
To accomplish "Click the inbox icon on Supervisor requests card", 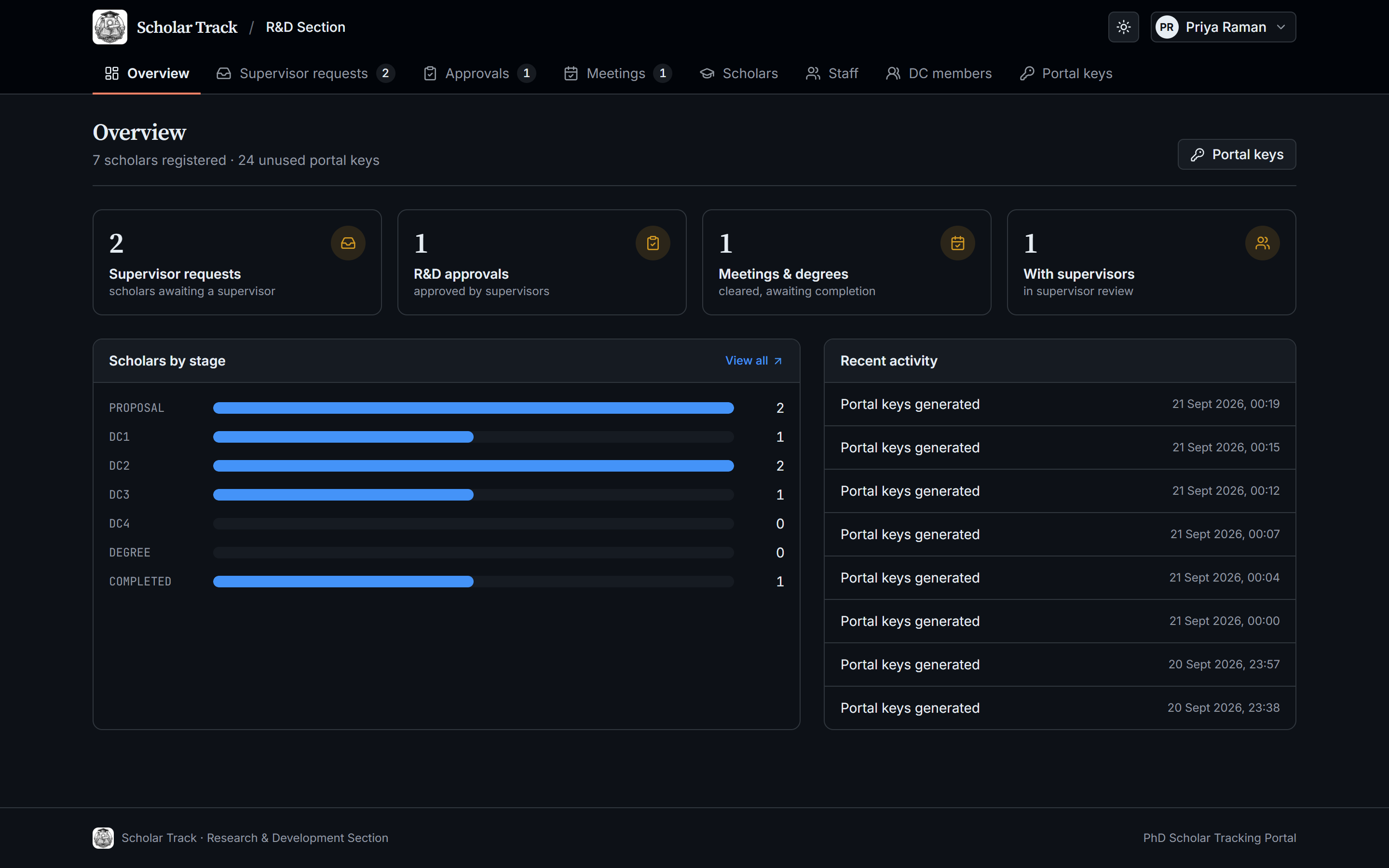I will tap(348, 244).
